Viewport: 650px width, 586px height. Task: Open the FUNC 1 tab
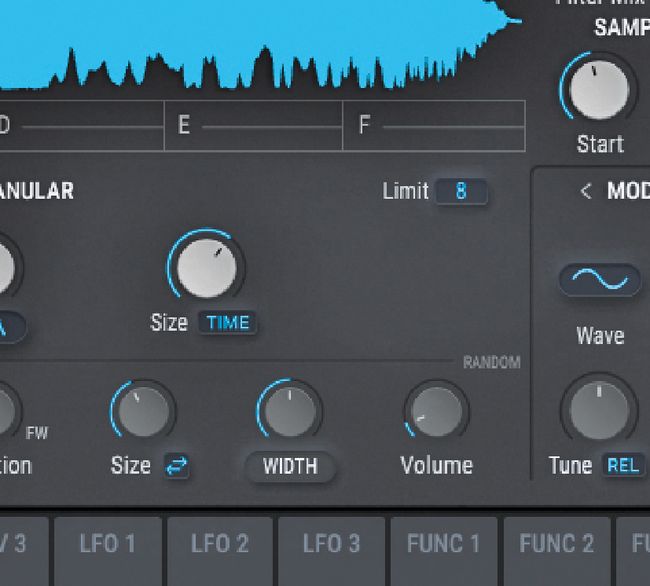click(444, 551)
